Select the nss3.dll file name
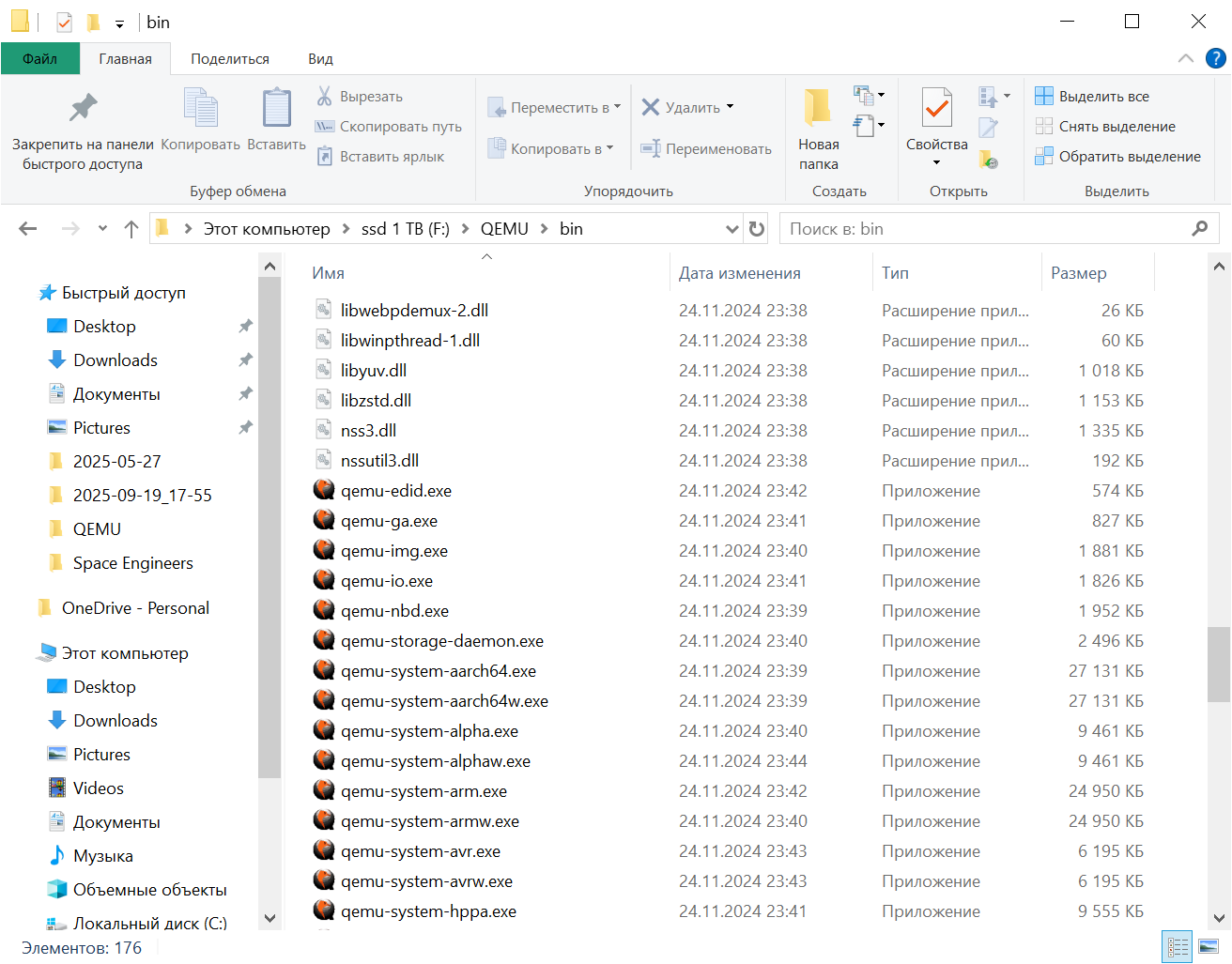 click(x=368, y=431)
